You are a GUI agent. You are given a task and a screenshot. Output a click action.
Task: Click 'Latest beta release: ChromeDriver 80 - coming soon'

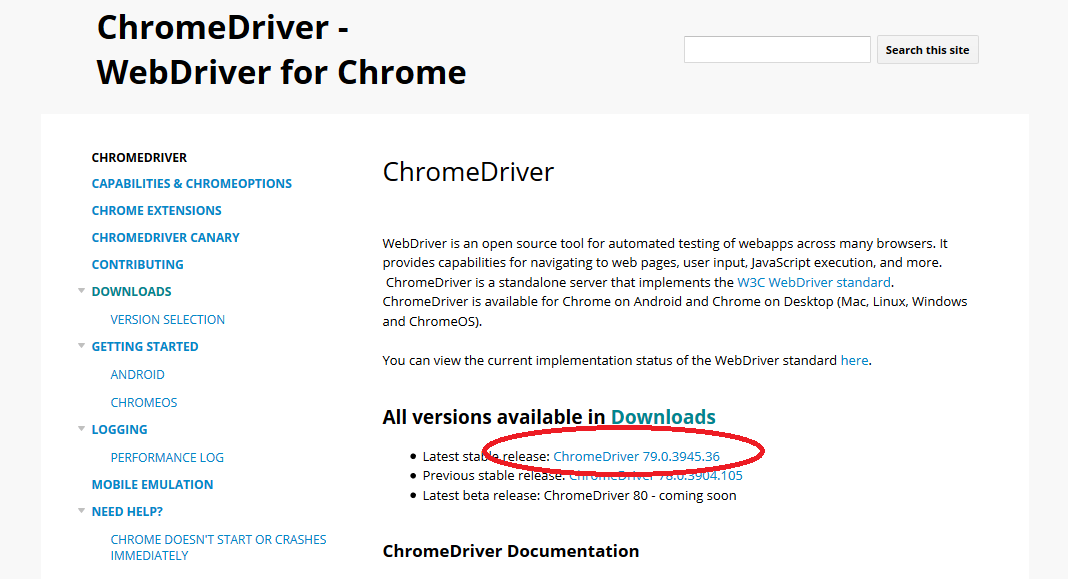coord(580,495)
